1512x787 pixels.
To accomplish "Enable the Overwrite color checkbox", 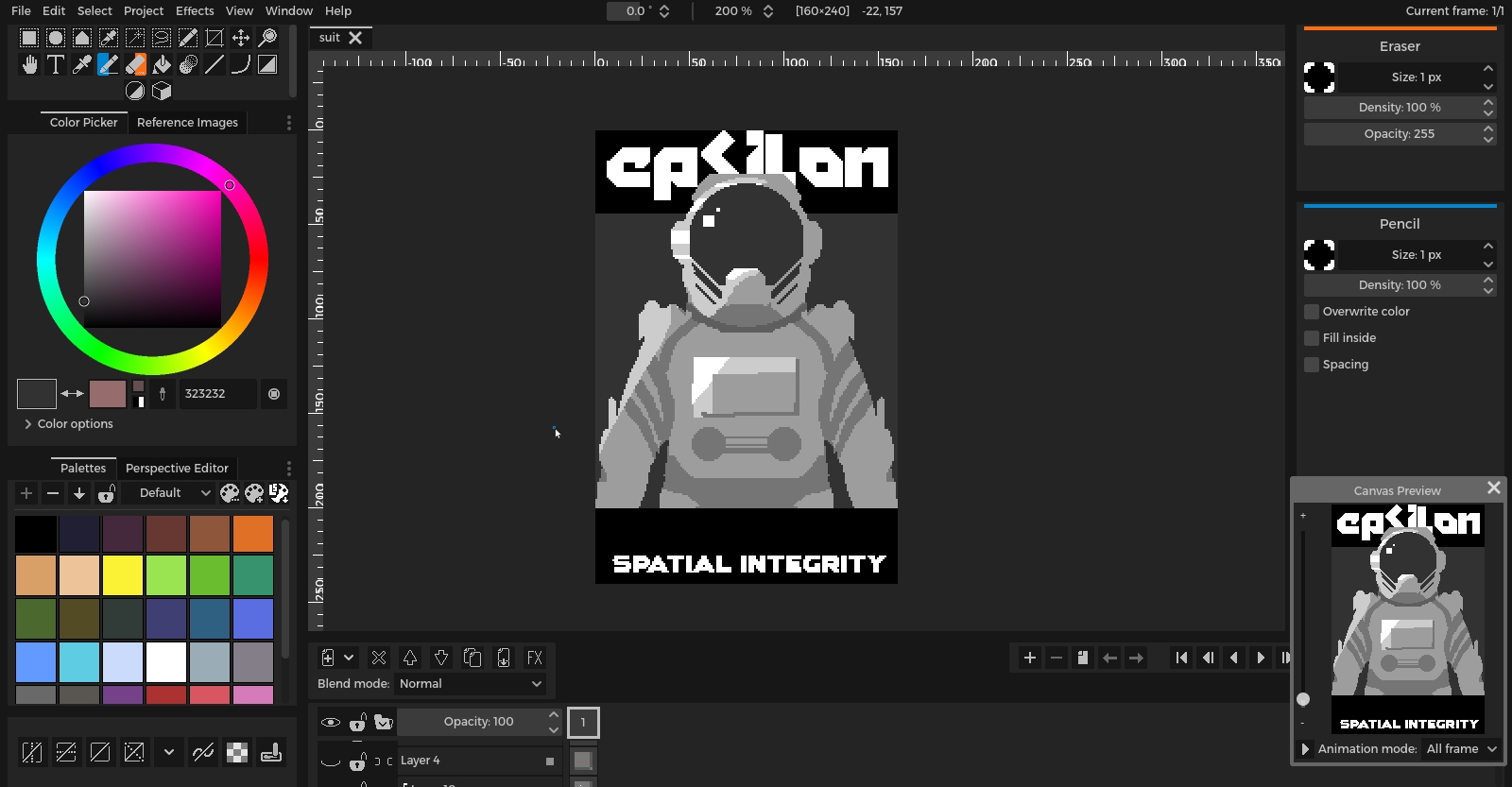I will (1312, 312).
